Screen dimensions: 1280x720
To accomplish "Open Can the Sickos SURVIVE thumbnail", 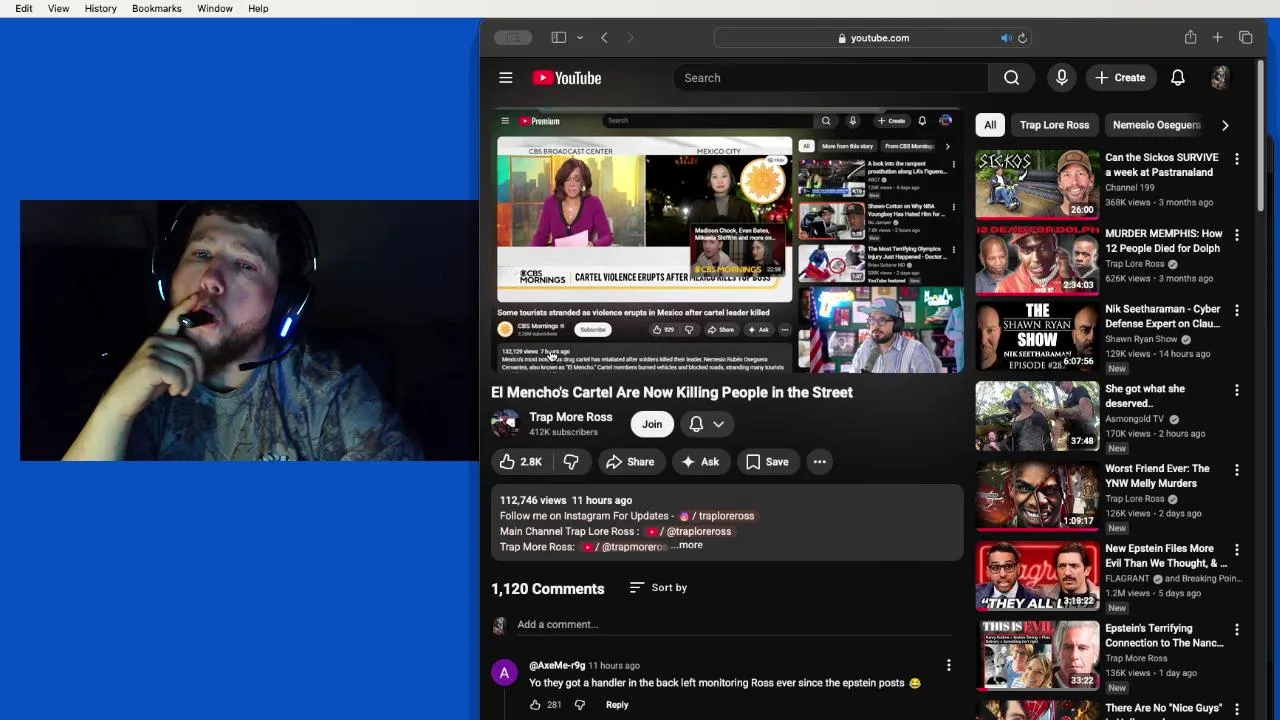I will 1037,184.
